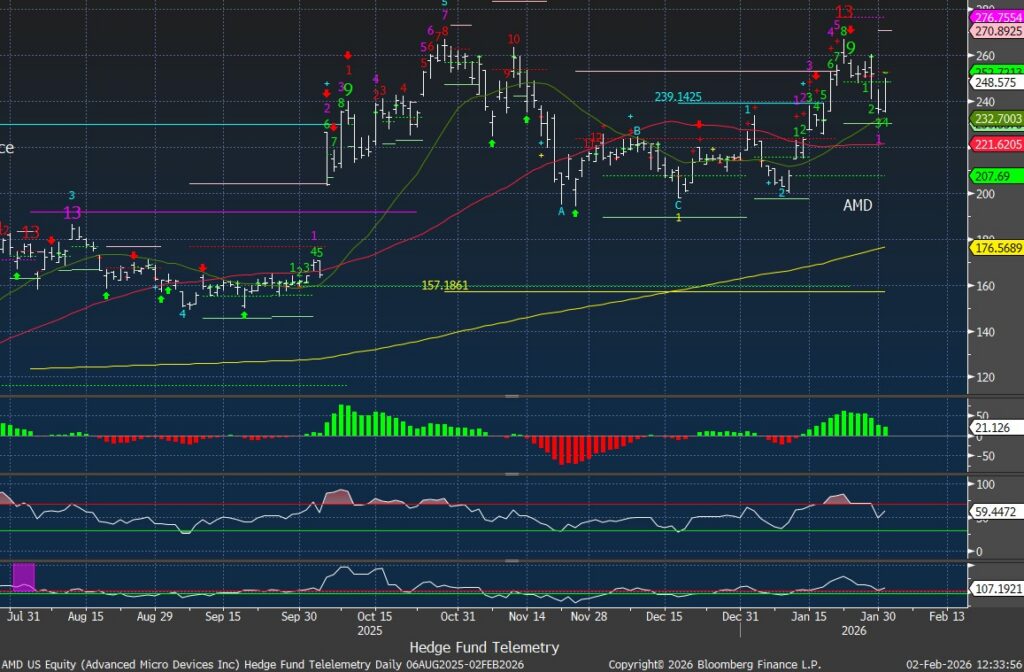This screenshot has width=1024, height=672.
Task: Click the yellow 176.5689 moving average tag
Action: (x=996, y=247)
